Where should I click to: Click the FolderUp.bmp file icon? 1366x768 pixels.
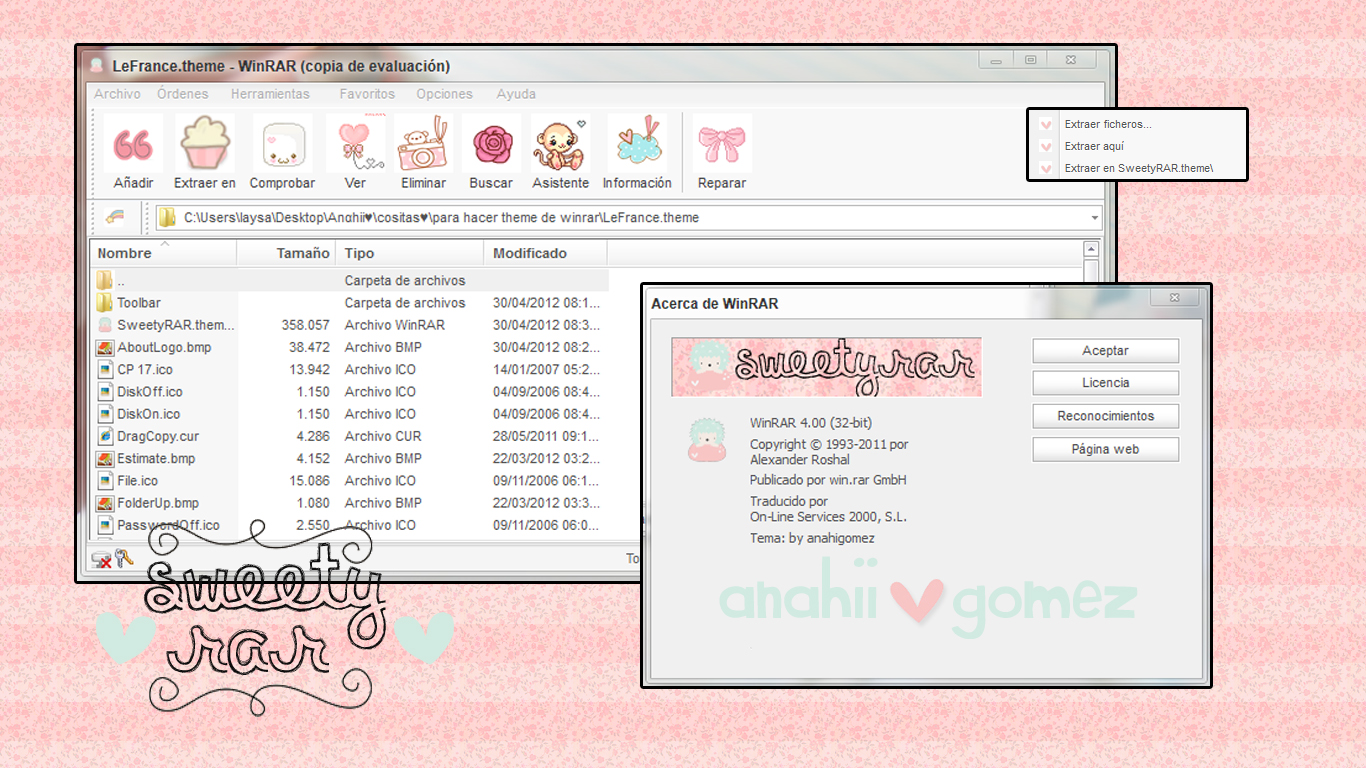104,503
